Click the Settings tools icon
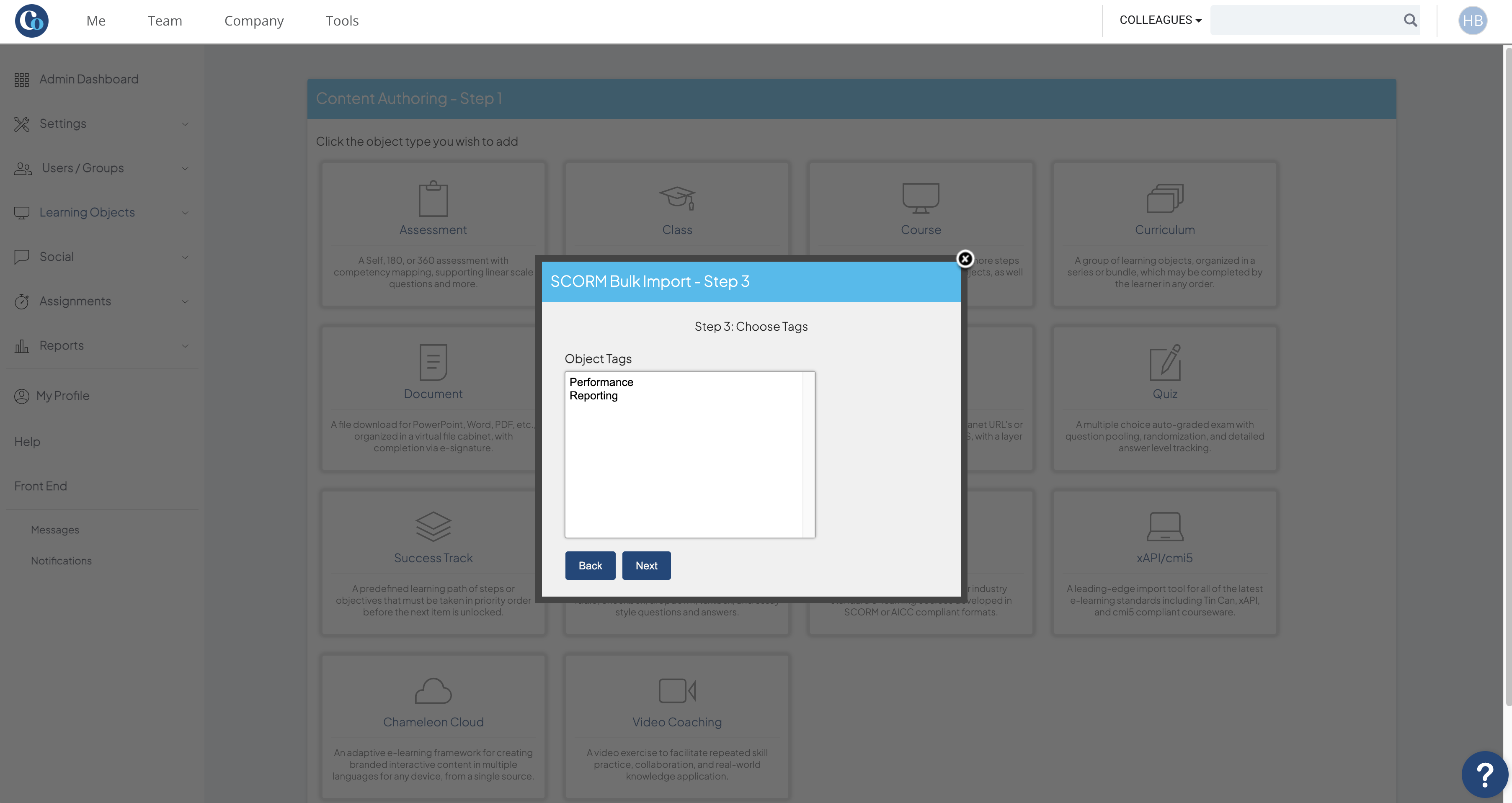Screen dimensions: 1512x803 [22, 124]
